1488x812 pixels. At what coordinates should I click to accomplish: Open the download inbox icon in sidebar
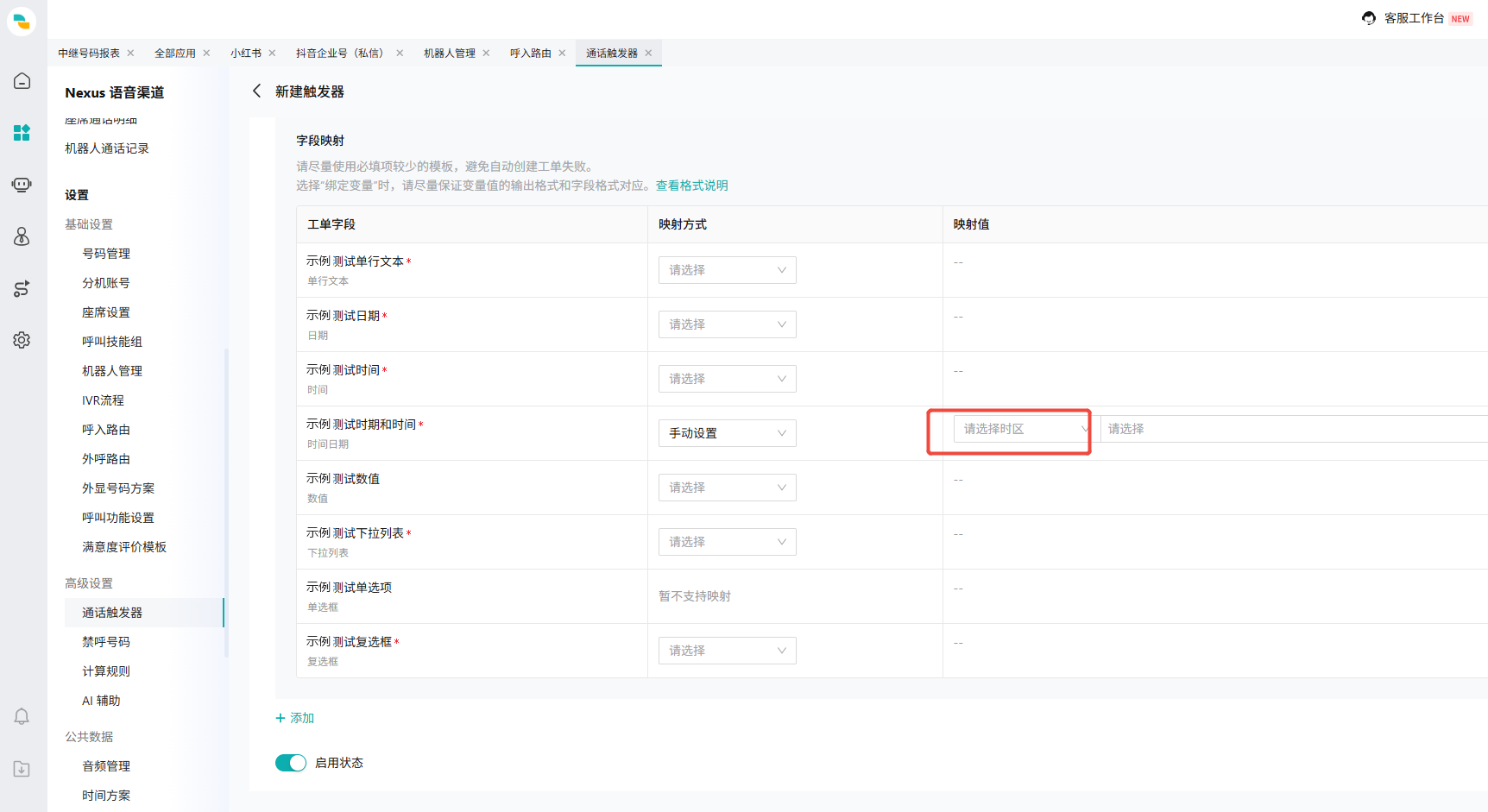point(22,769)
